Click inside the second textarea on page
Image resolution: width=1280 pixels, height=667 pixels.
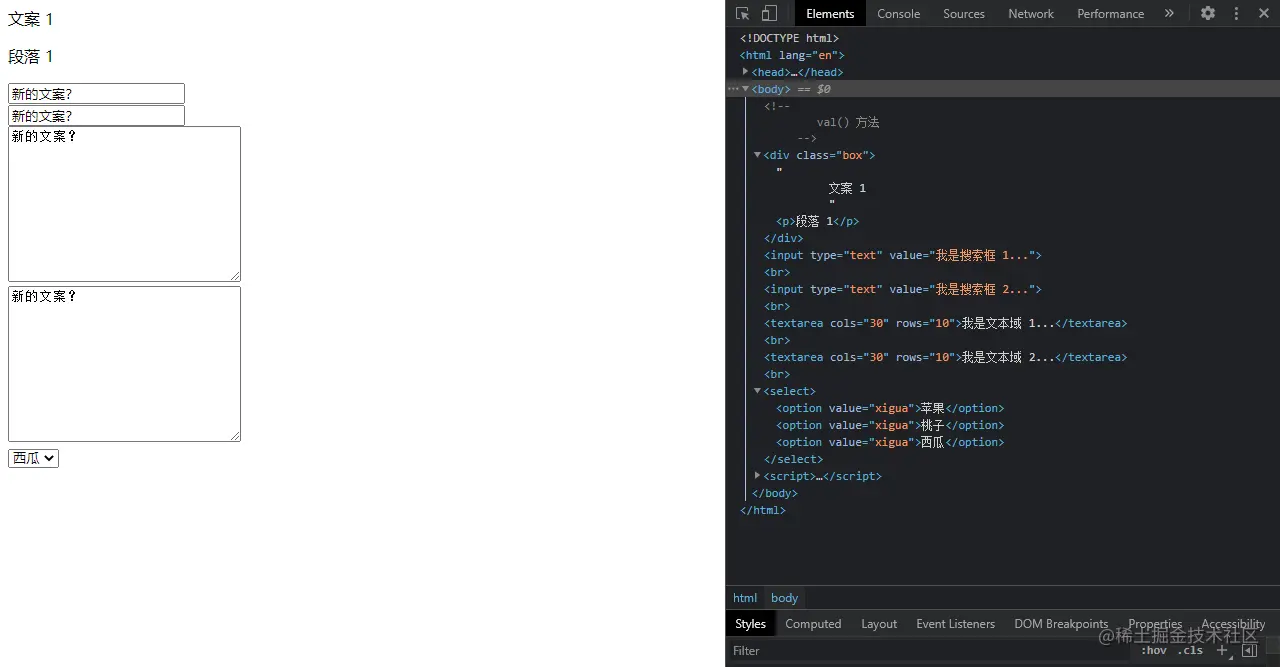(124, 363)
